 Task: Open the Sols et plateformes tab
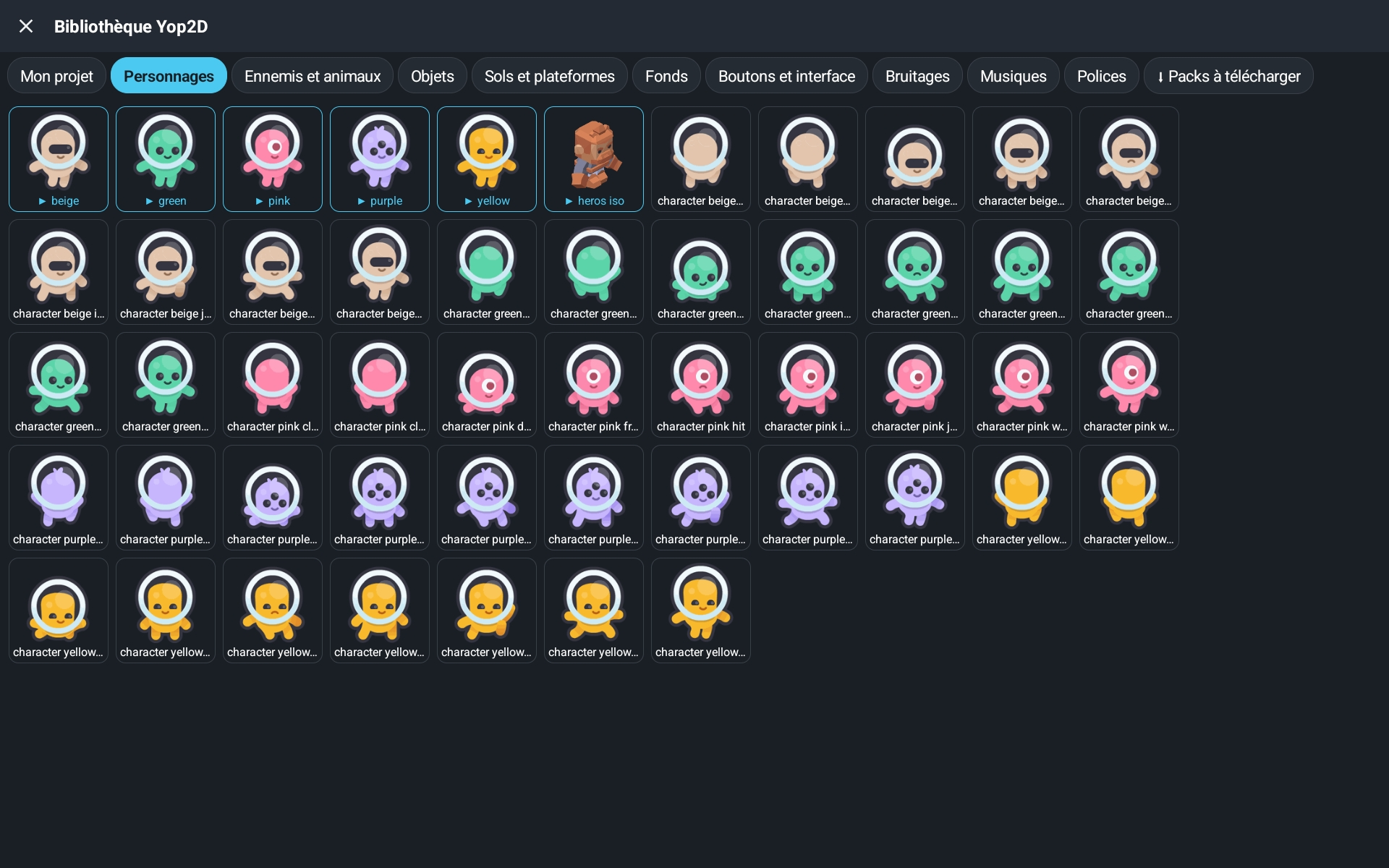(x=550, y=76)
